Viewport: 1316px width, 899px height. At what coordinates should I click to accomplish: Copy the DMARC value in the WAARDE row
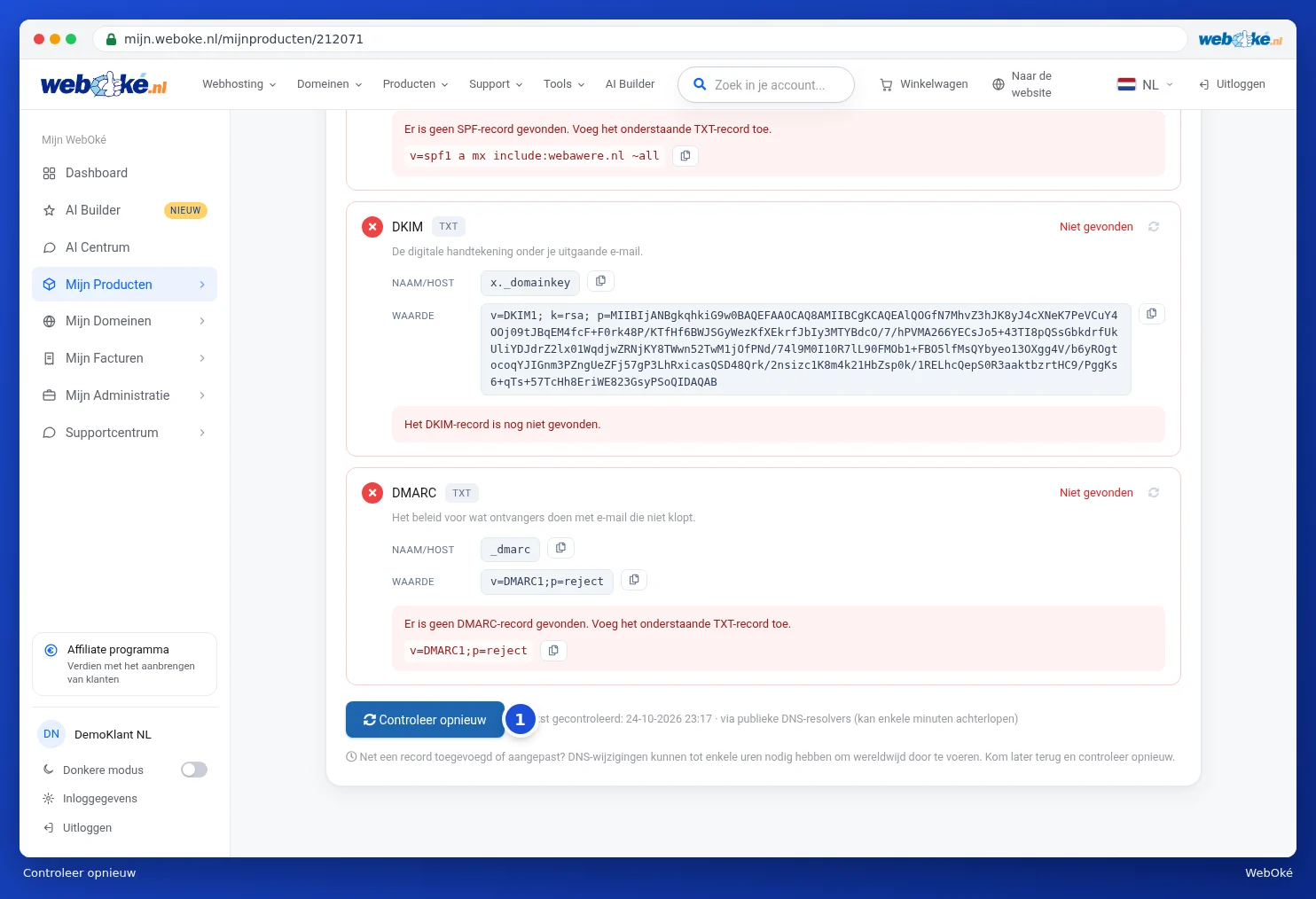coord(634,580)
